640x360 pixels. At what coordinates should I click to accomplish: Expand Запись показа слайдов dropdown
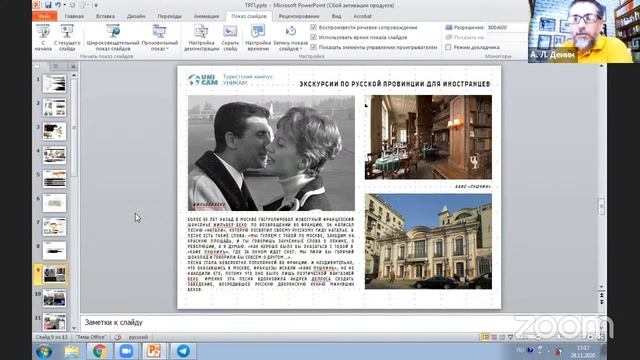click(x=291, y=38)
